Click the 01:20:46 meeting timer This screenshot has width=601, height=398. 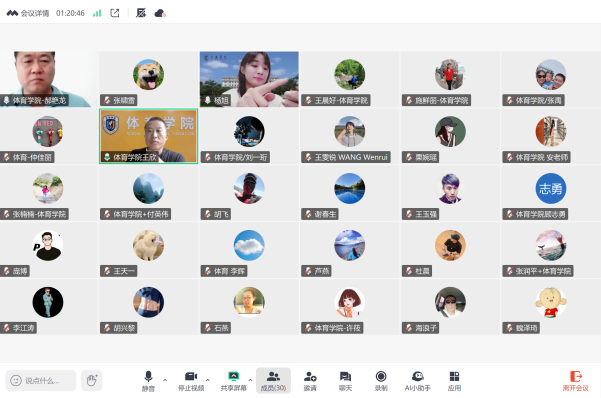click(70, 13)
